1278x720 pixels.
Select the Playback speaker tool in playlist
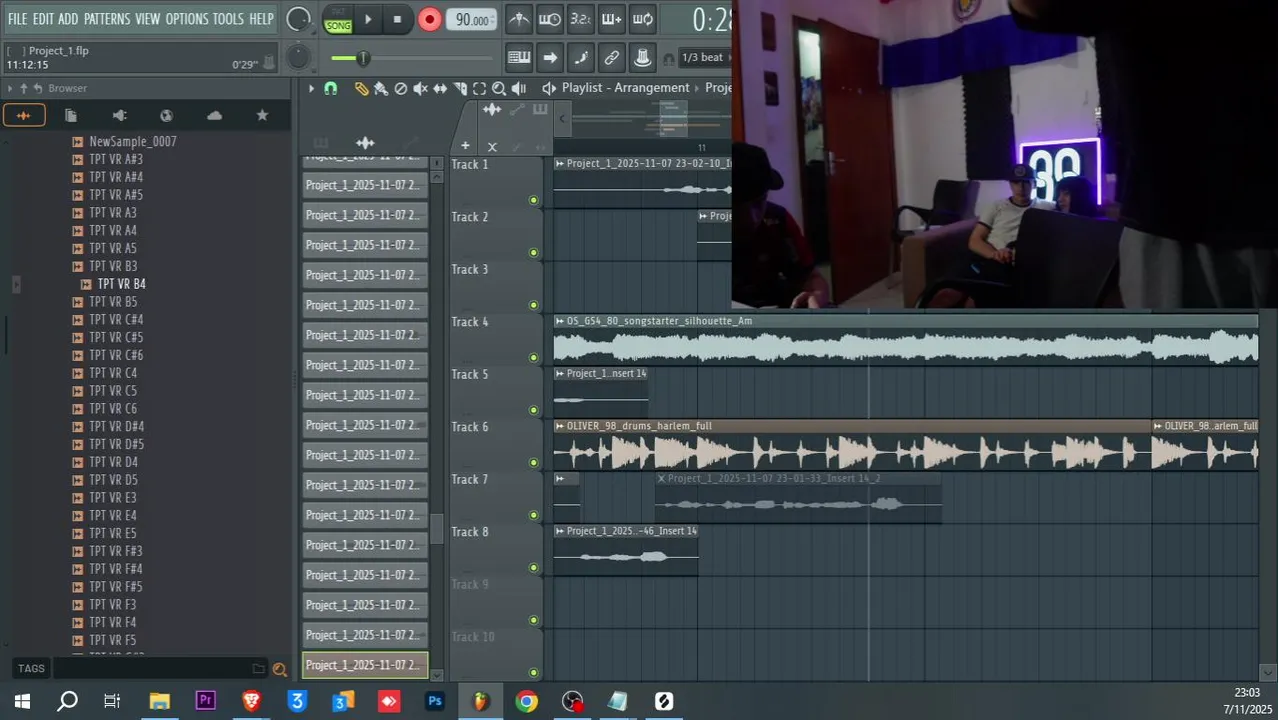pyautogui.click(x=518, y=88)
